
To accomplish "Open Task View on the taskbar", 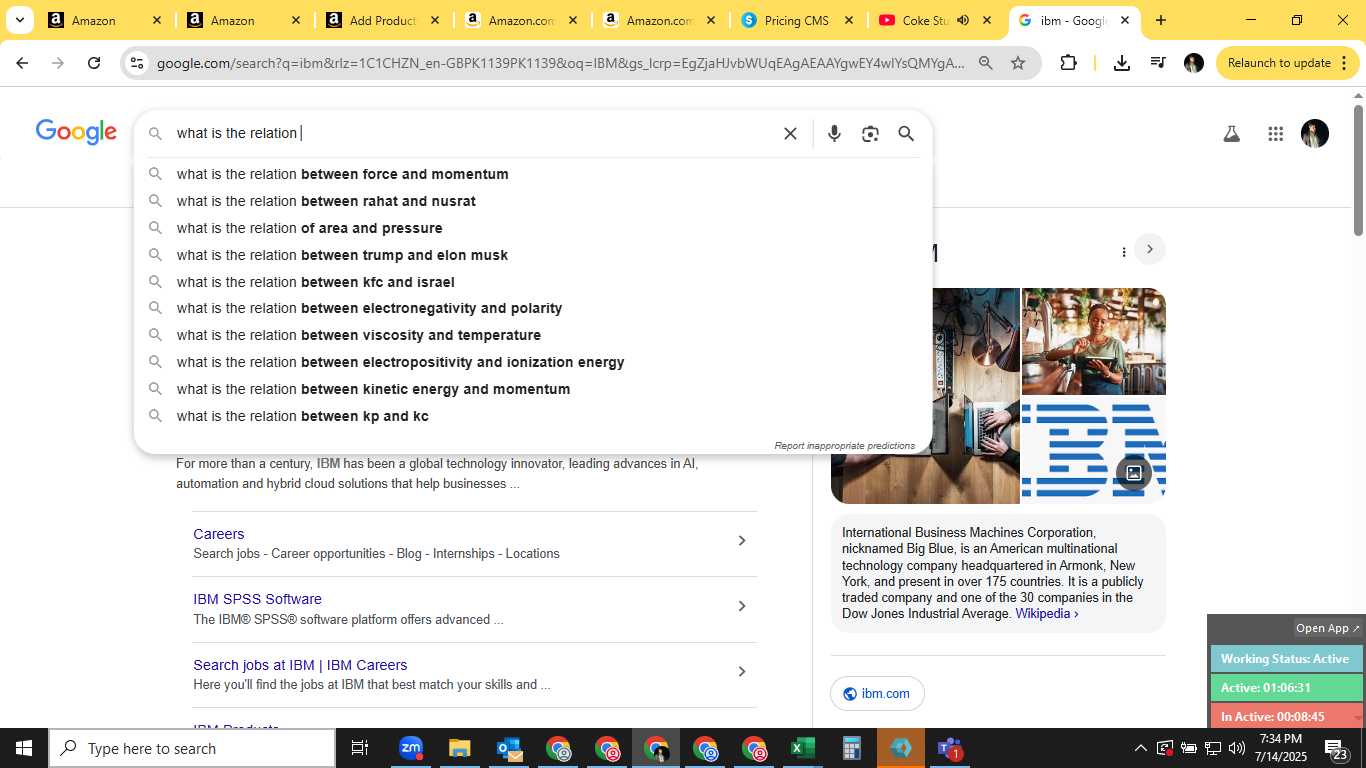I will pos(360,748).
